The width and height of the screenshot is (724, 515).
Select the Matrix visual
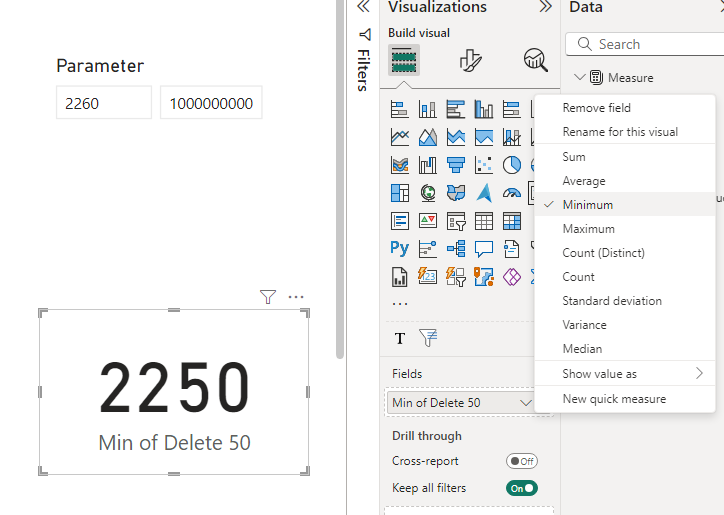click(512, 221)
